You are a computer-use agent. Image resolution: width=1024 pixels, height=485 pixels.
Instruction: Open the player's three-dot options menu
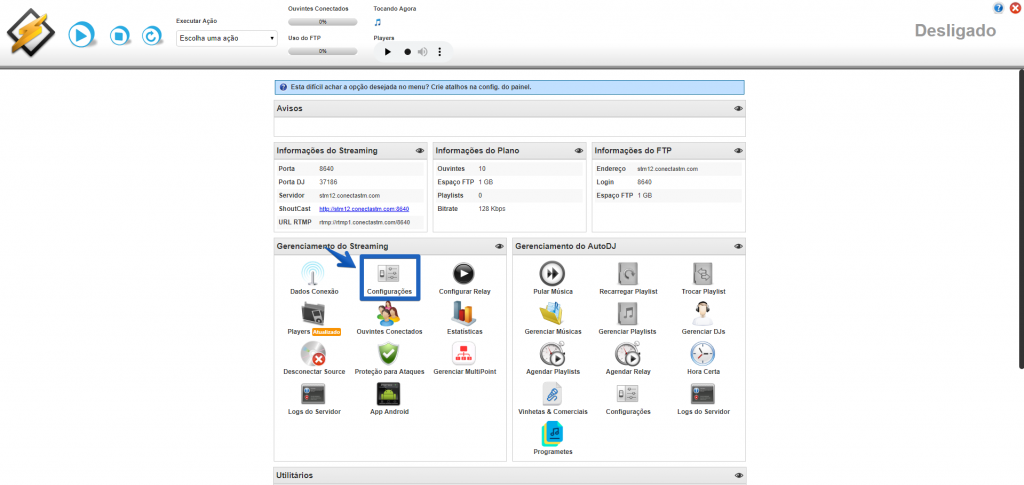(x=439, y=51)
